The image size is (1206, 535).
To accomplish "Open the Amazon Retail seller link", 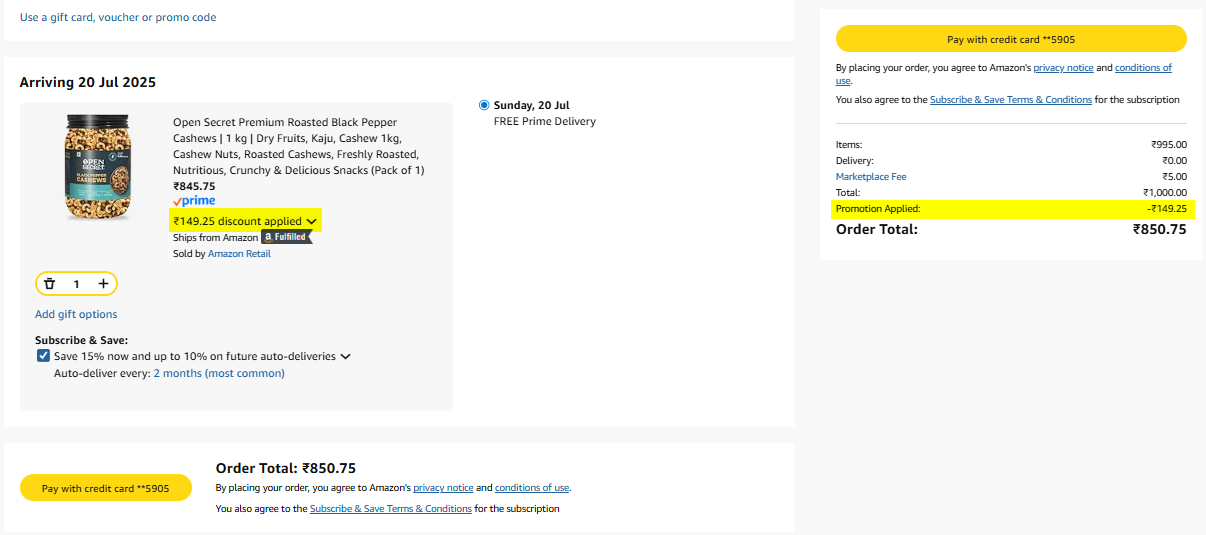I will pos(239,253).
